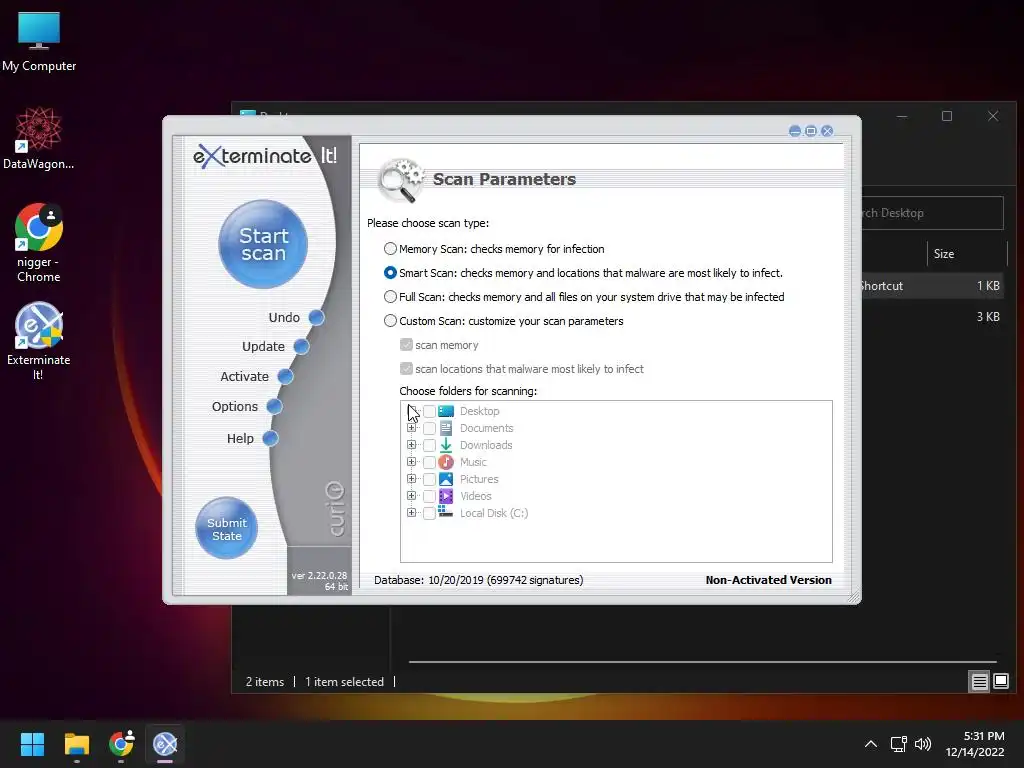Show hidden system tray icons
The height and width of the screenshot is (768, 1024).
click(x=871, y=744)
